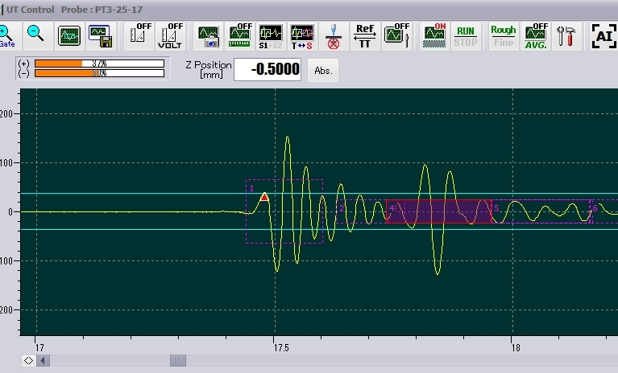Click the Abs. button beside Z Position
Image resolution: width=618 pixels, height=373 pixels.
pyautogui.click(x=323, y=70)
